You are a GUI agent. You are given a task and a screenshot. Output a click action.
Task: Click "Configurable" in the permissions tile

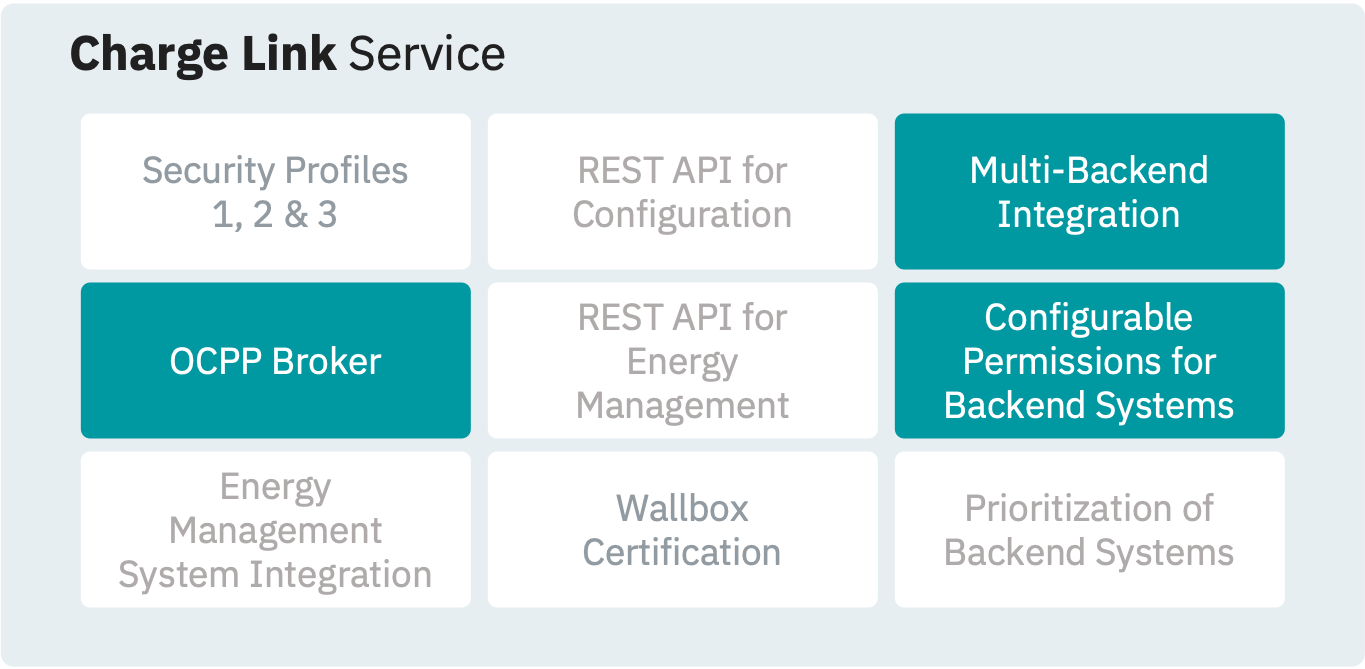click(x=1089, y=318)
